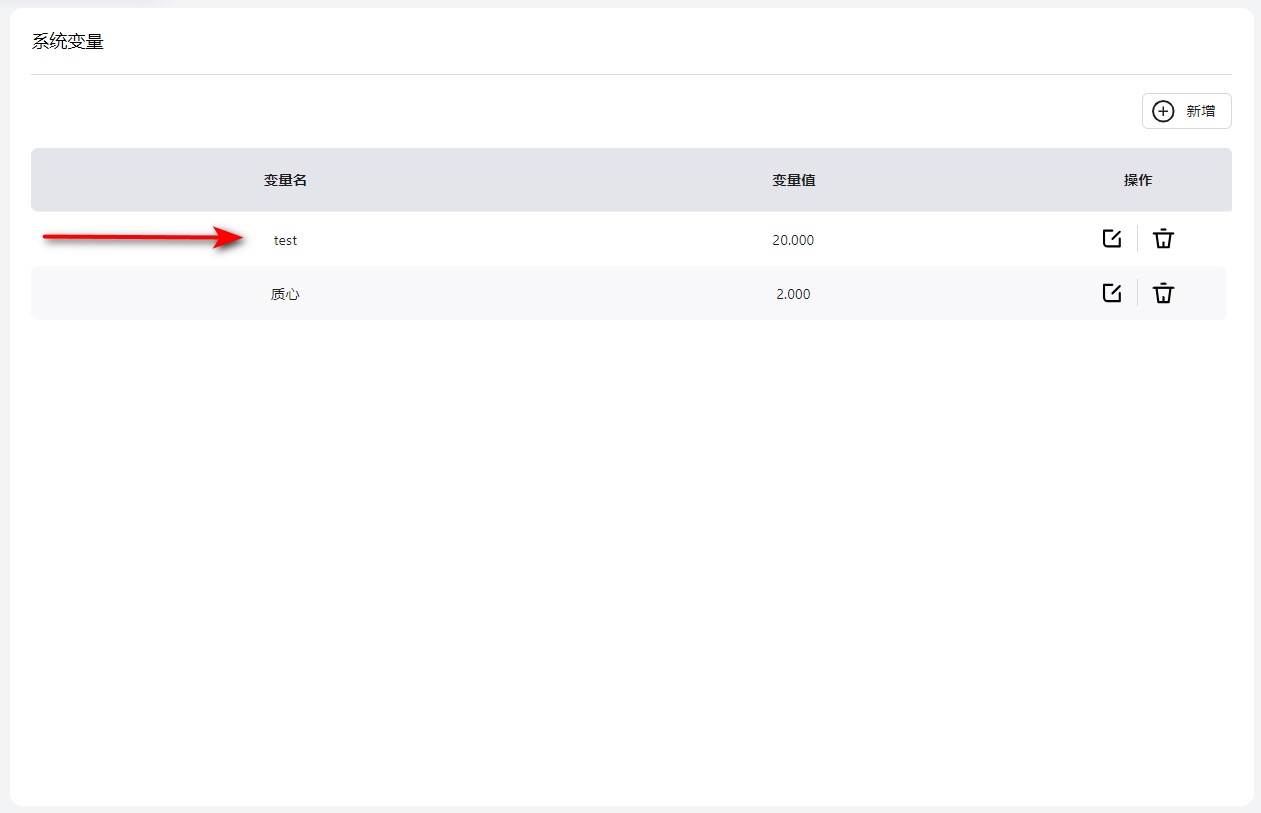The height and width of the screenshot is (813, 1261).
Task: Click the 系统变量 page title
Action: [68, 42]
